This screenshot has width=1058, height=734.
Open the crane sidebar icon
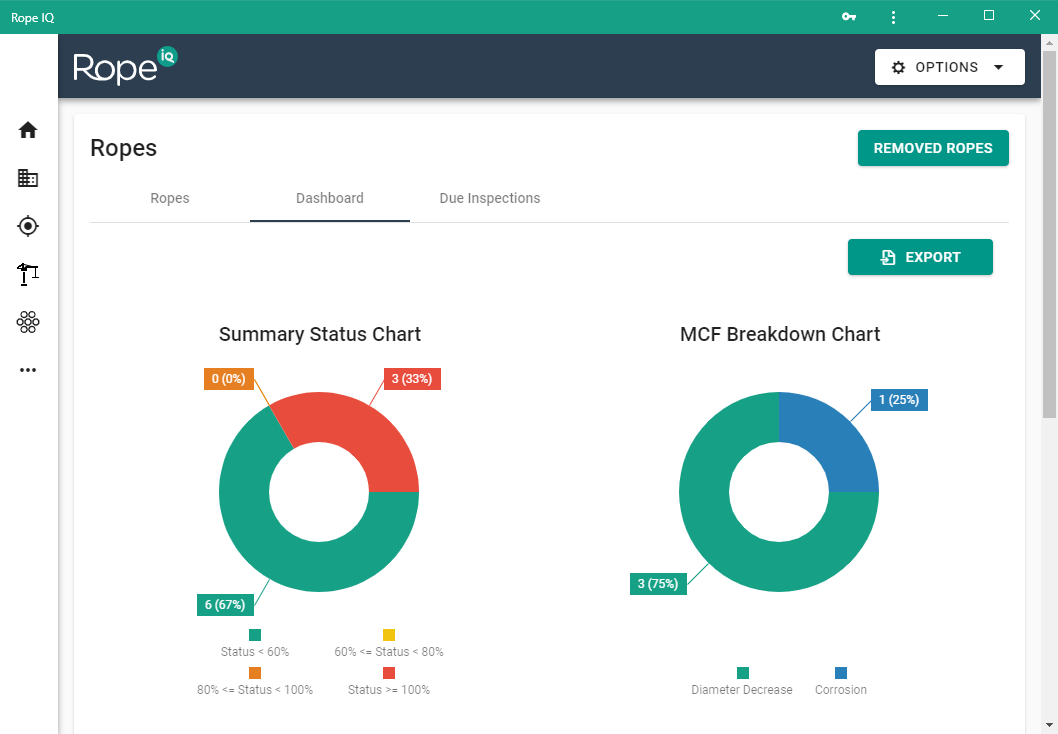28,274
